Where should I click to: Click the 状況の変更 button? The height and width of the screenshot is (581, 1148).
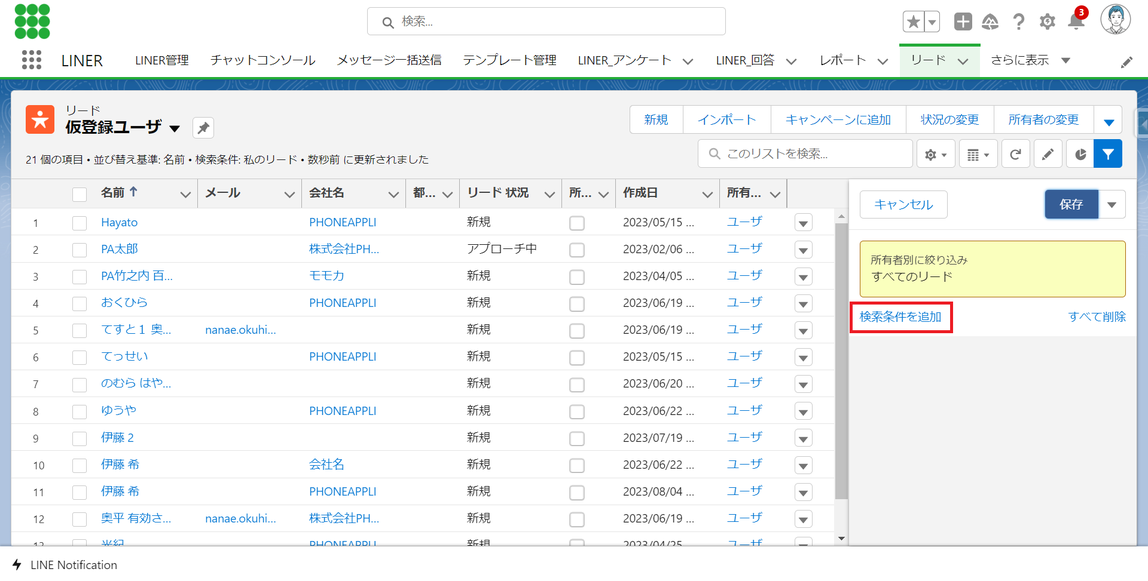coord(950,120)
